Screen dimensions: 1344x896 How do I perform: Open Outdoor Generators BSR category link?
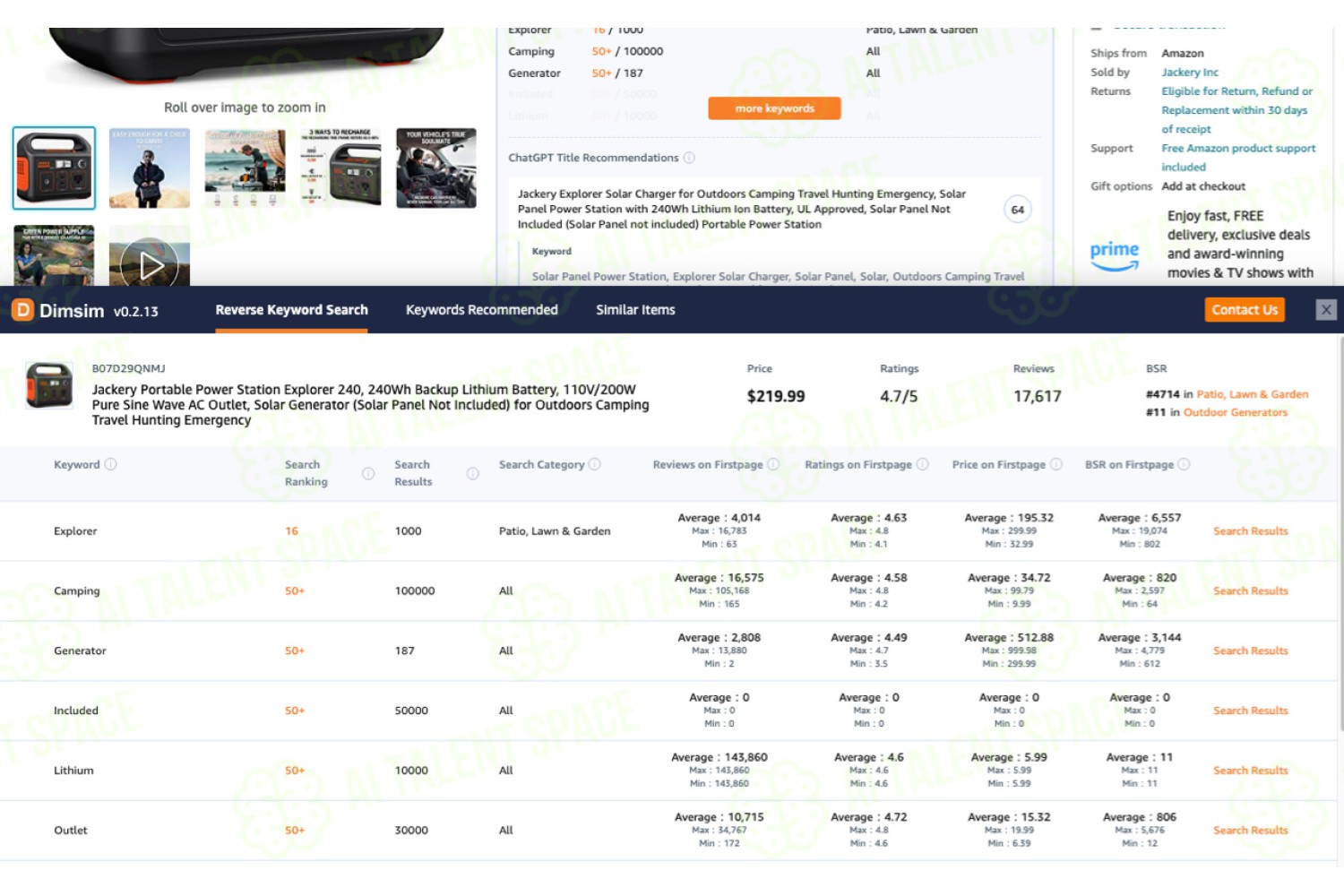click(1235, 412)
